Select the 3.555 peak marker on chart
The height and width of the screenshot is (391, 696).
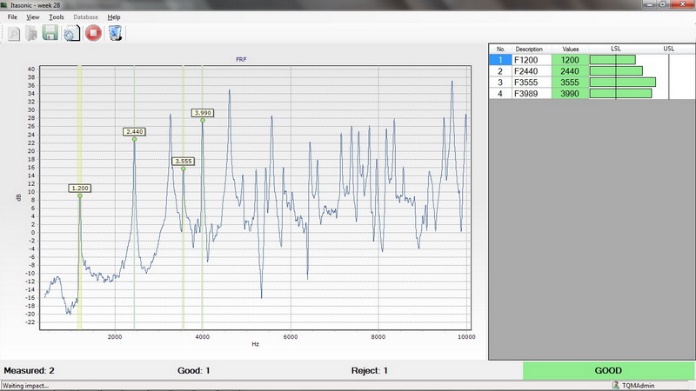183,161
